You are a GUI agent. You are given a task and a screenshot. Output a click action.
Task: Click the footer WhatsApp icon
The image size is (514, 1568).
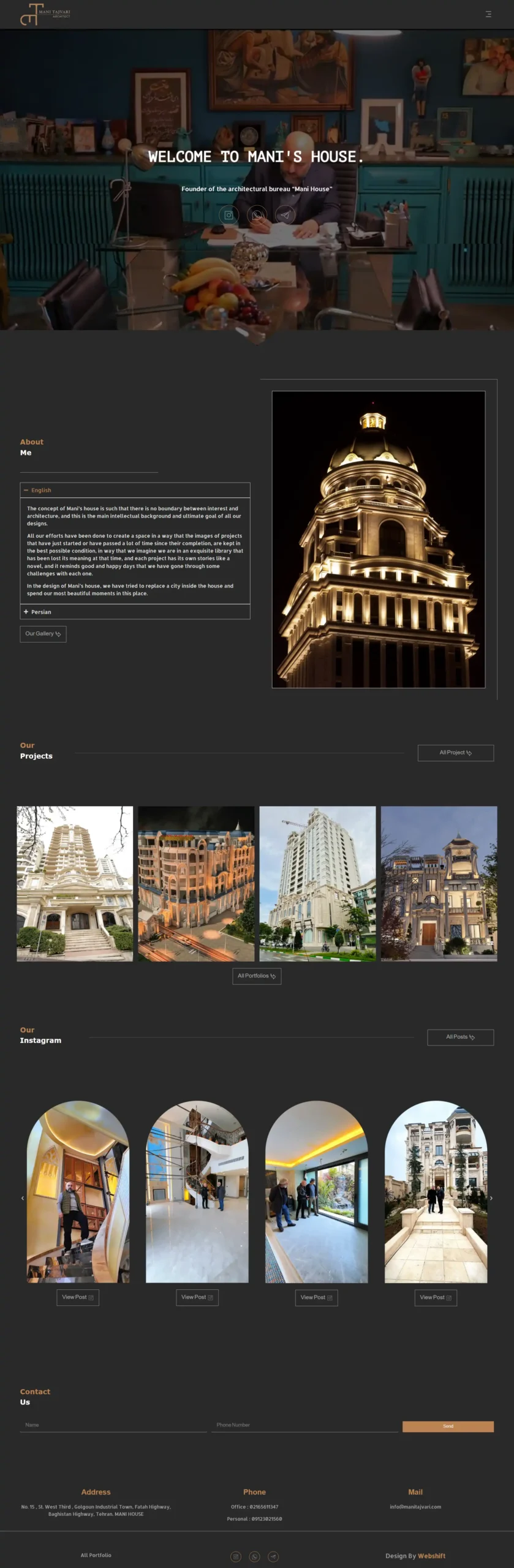coord(255,1556)
